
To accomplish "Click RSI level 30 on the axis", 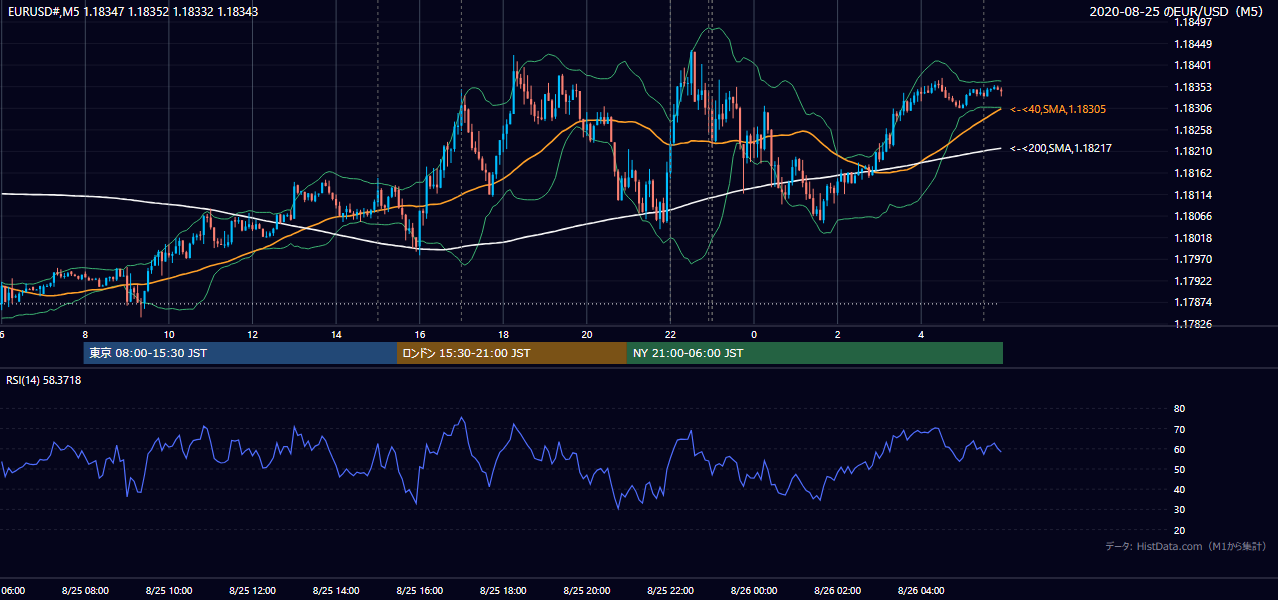I will tap(1179, 510).
